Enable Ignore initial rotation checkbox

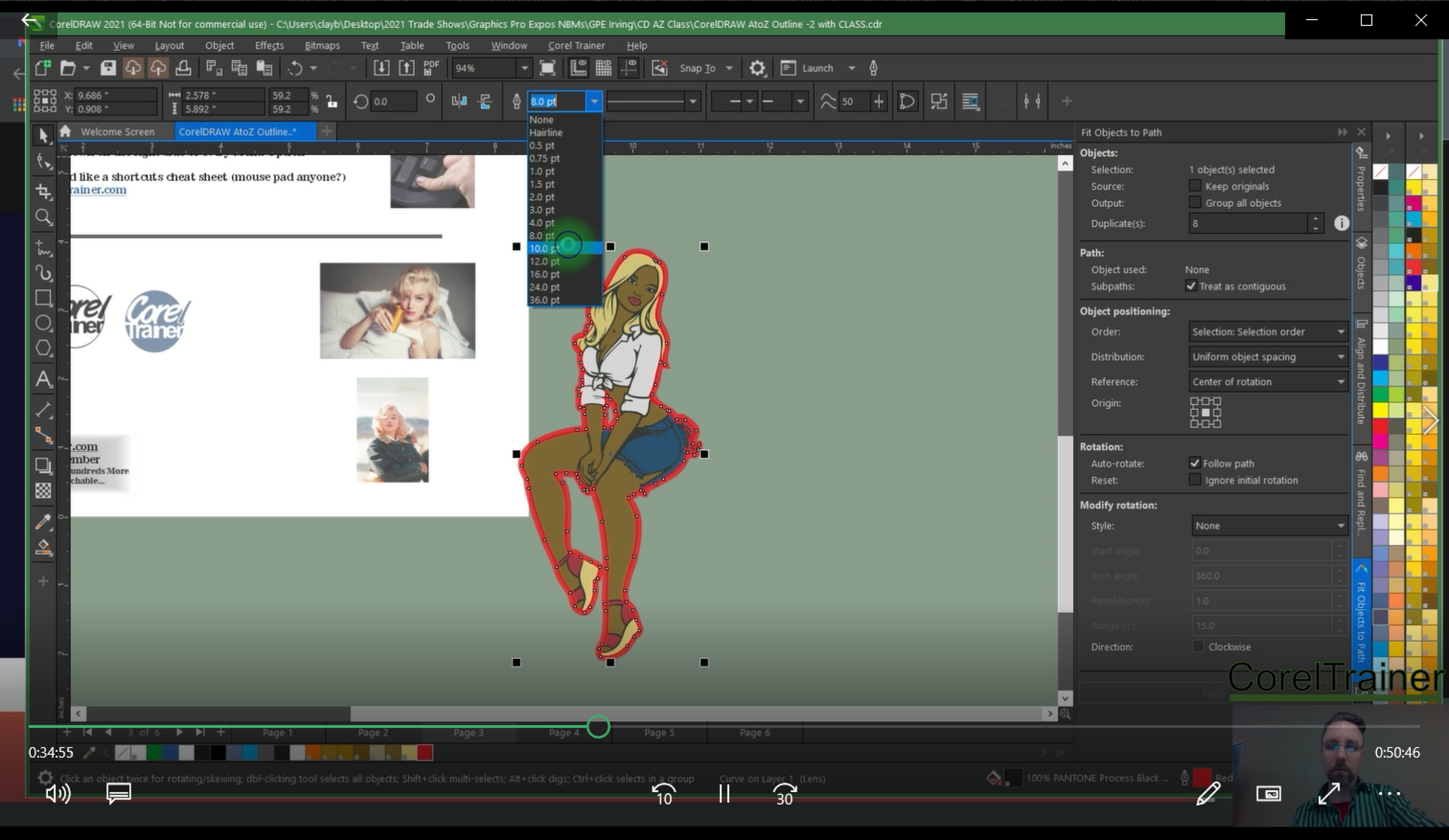[1195, 480]
